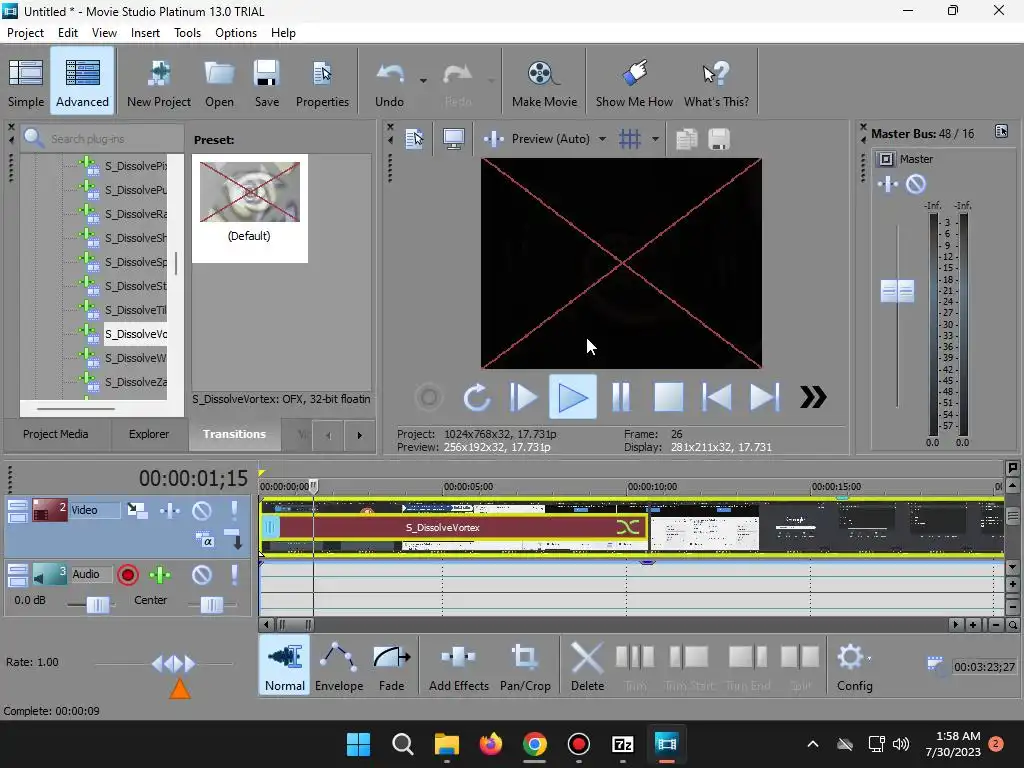Save preview snapshot to file
Screen dimensions: 1024x768
point(718,138)
